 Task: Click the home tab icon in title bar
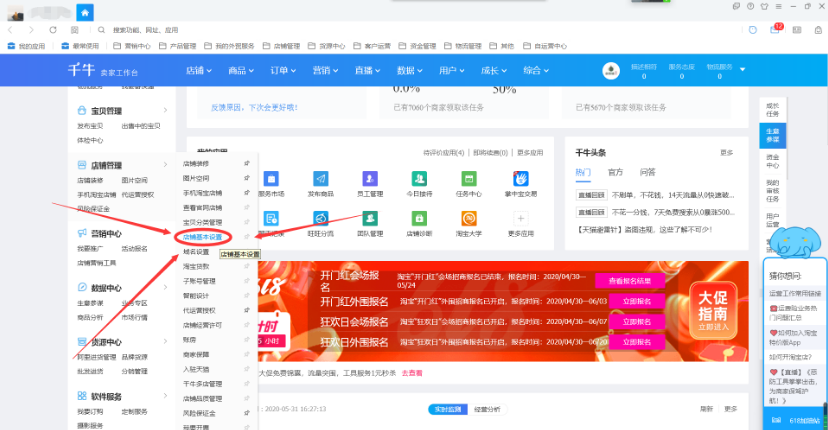coord(85,12)
